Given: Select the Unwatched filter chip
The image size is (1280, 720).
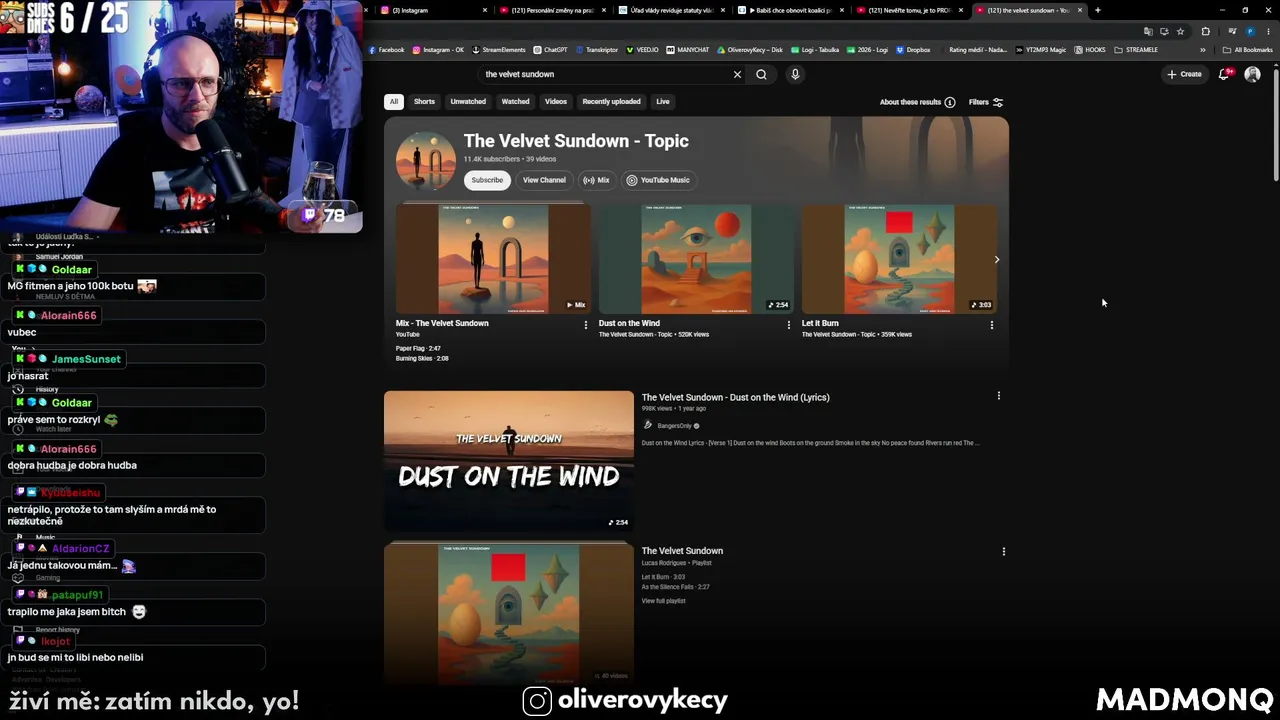Looking at the screenshot, I should (468, 102).
